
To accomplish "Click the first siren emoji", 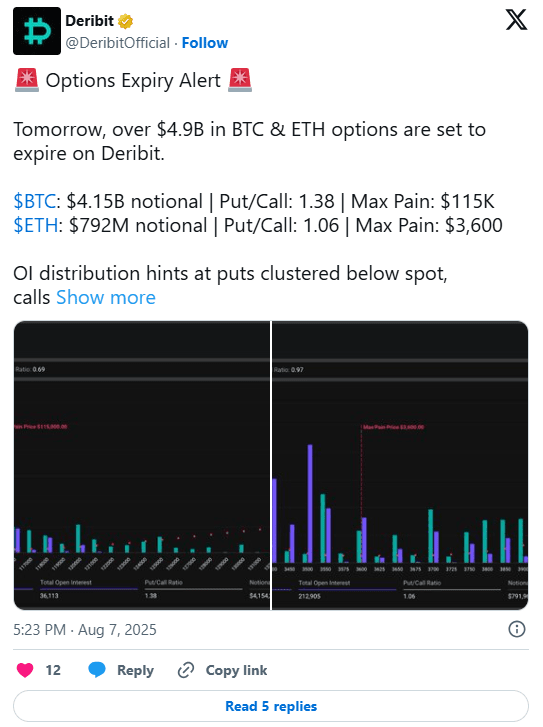I will [x=27, y=80].
